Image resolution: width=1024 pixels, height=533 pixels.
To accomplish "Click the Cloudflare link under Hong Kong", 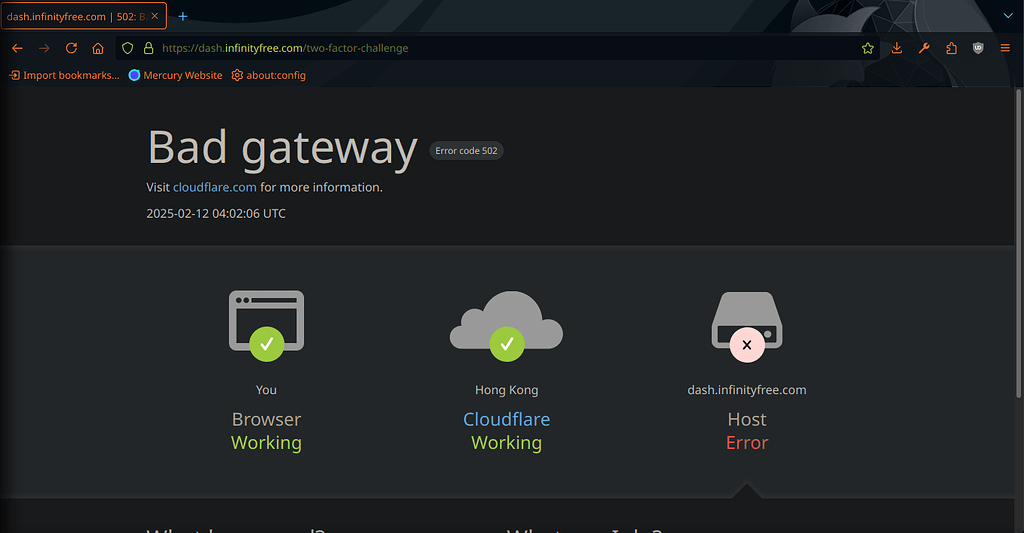I will coord(506,419).
